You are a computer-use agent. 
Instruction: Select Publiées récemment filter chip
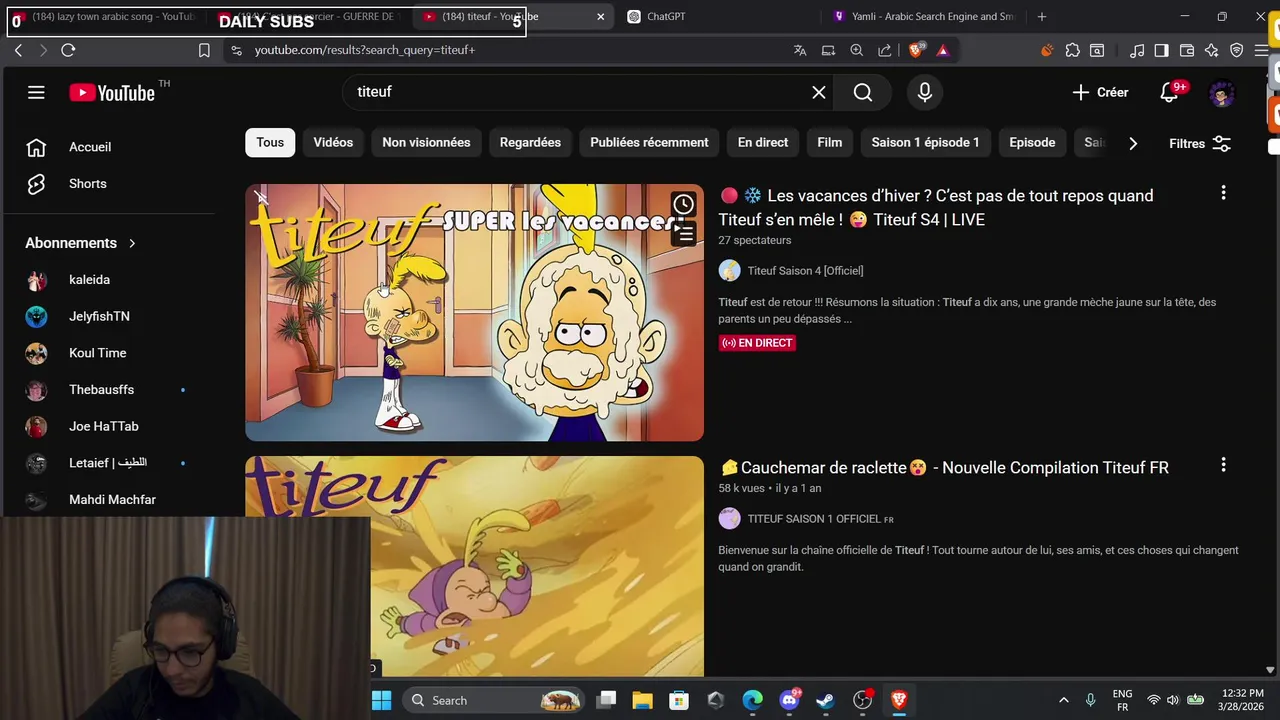pyautogui.click(x=649, y=142)
